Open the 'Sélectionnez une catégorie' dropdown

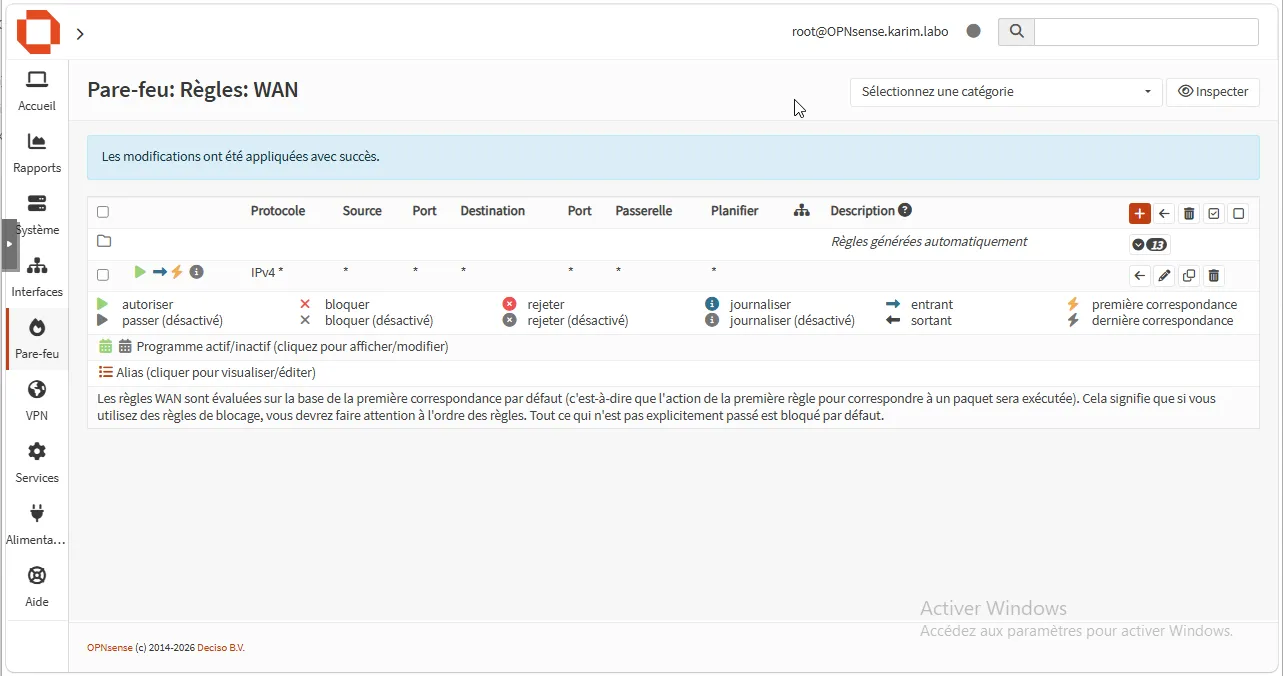1006,92
